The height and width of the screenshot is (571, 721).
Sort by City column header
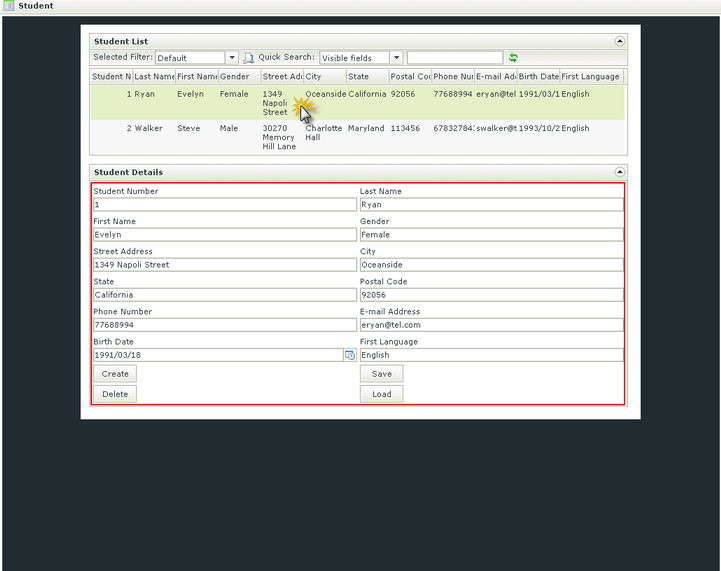pos(325,76)
